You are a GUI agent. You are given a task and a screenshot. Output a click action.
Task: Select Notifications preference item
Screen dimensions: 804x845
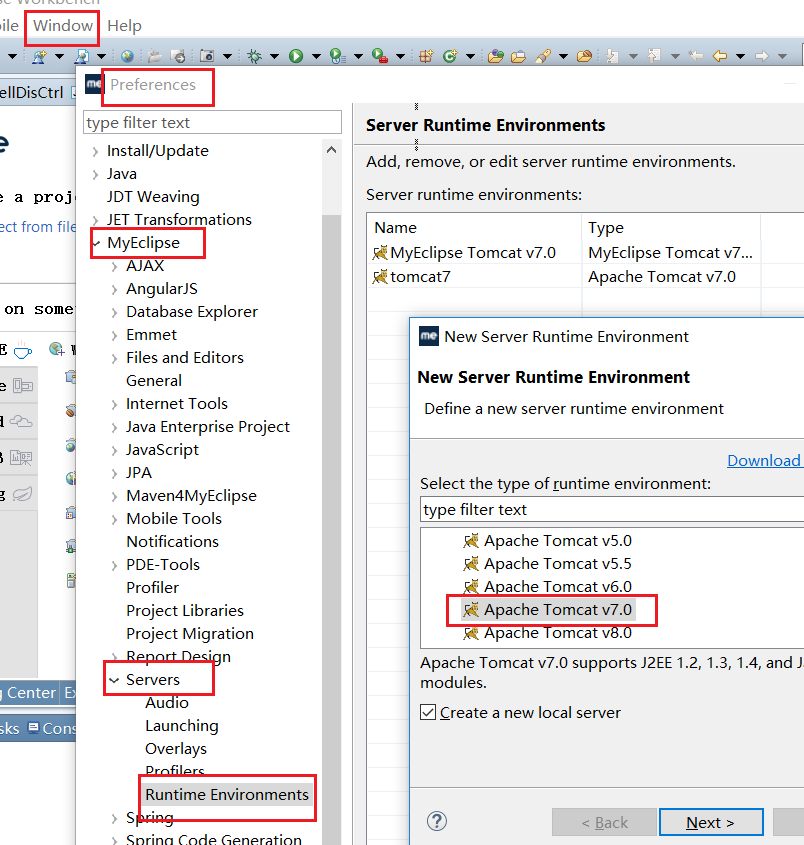pyautogui.click(x=172, y=542)
